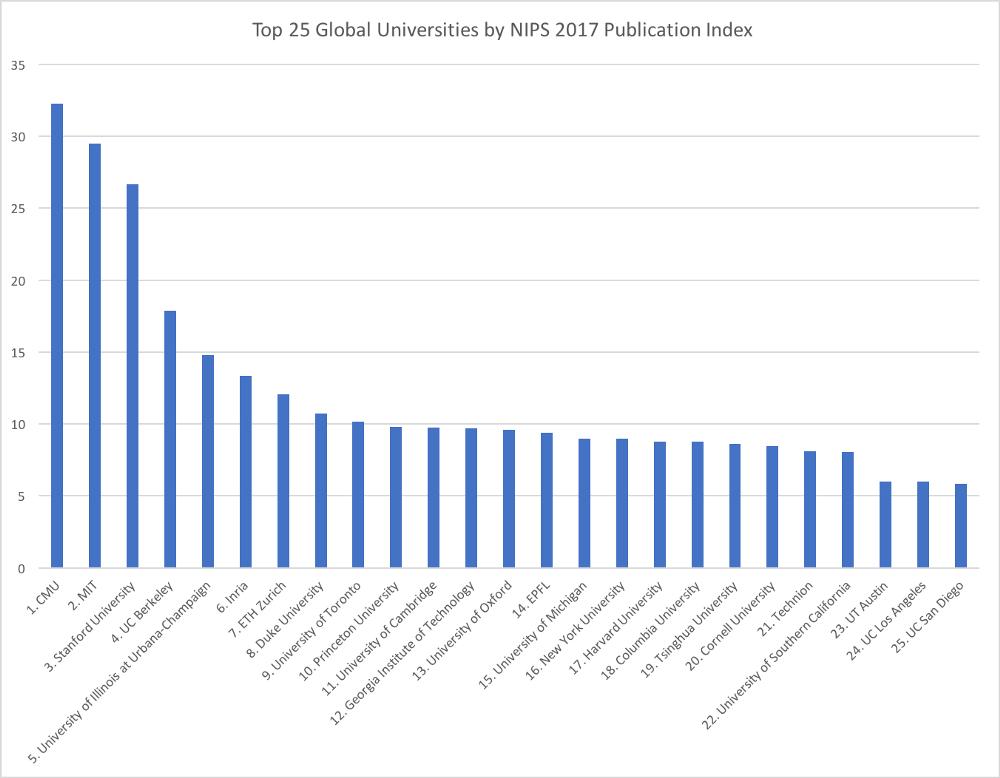Click the Technion bar
Screen dimensions: 1000x778
pos(810,510)
